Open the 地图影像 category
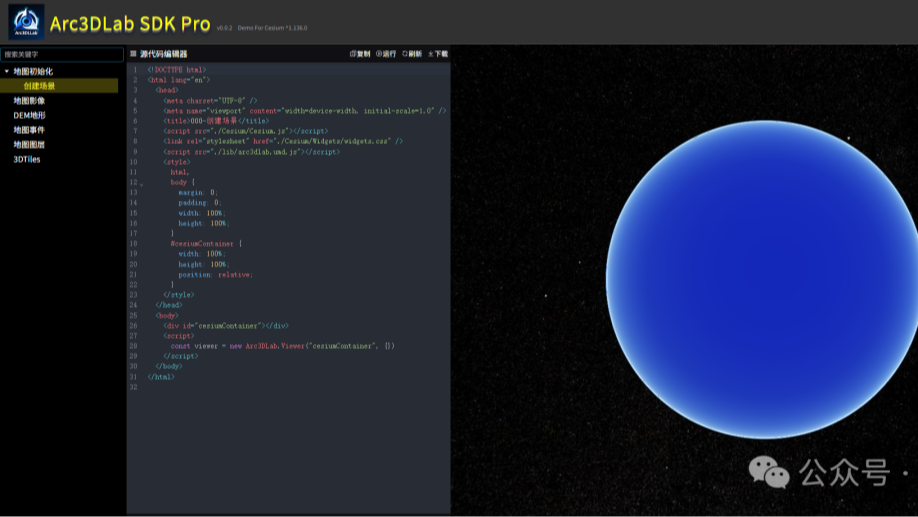 29,101
